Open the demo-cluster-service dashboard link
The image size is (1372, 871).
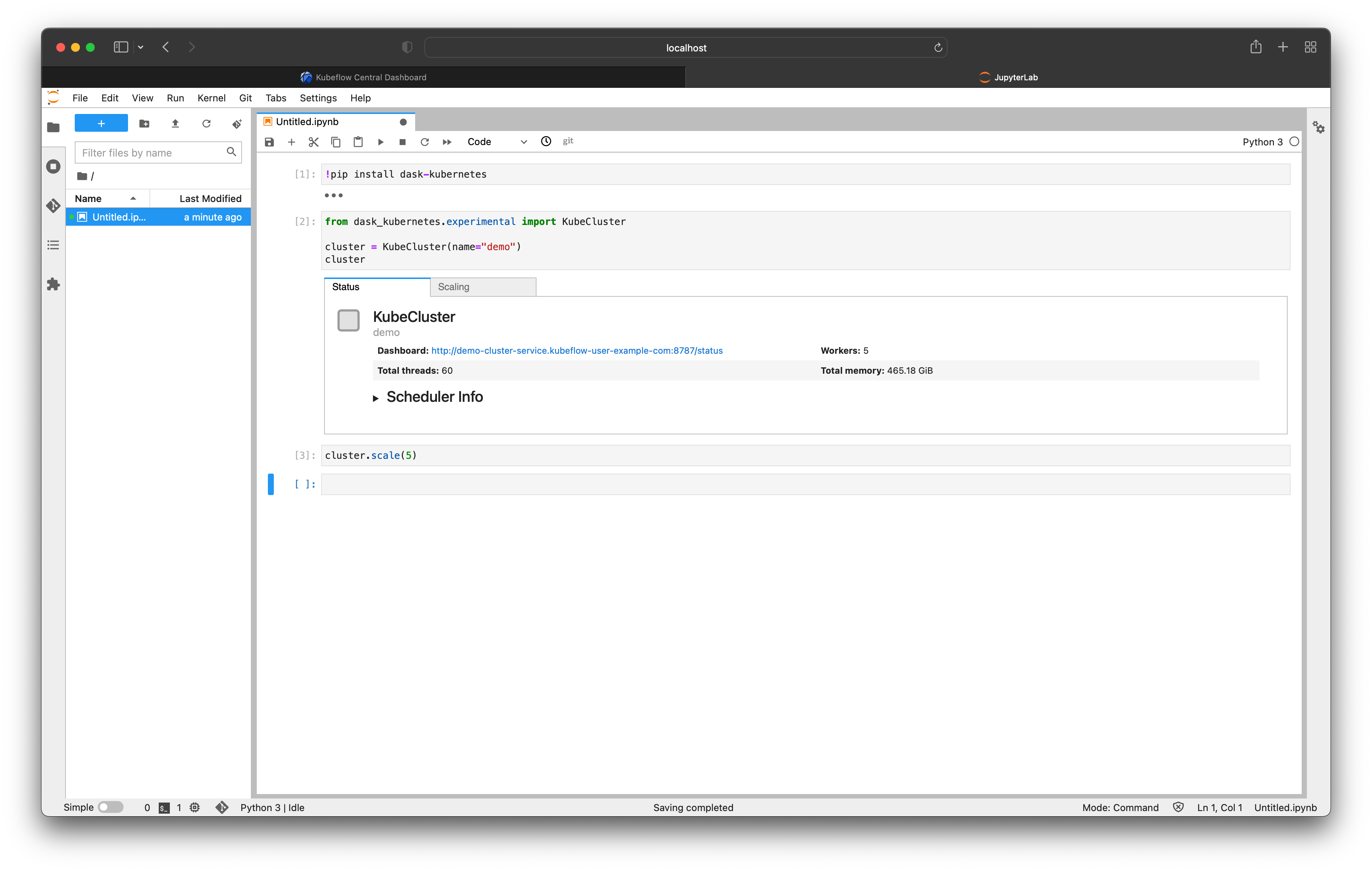(576, 350)
